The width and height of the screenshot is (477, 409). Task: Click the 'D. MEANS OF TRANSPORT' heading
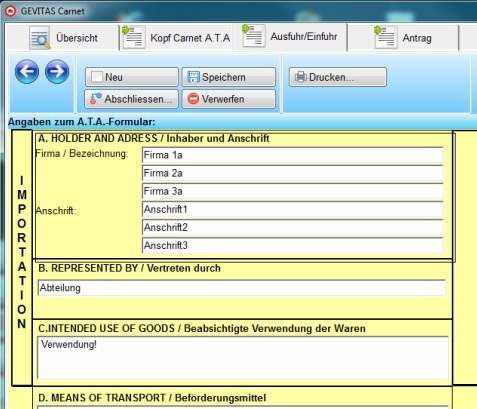(152, 398)
